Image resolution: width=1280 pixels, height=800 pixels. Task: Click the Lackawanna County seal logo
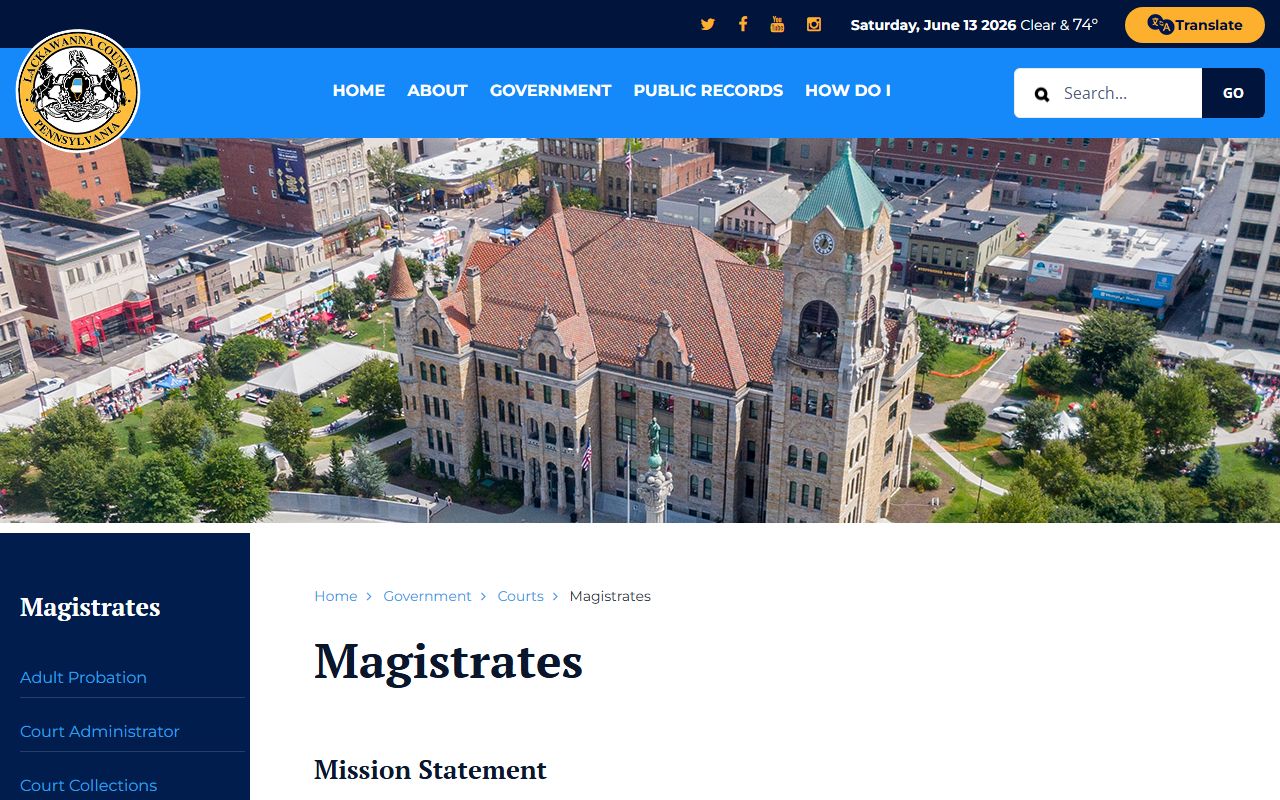(x=78, y=91)
